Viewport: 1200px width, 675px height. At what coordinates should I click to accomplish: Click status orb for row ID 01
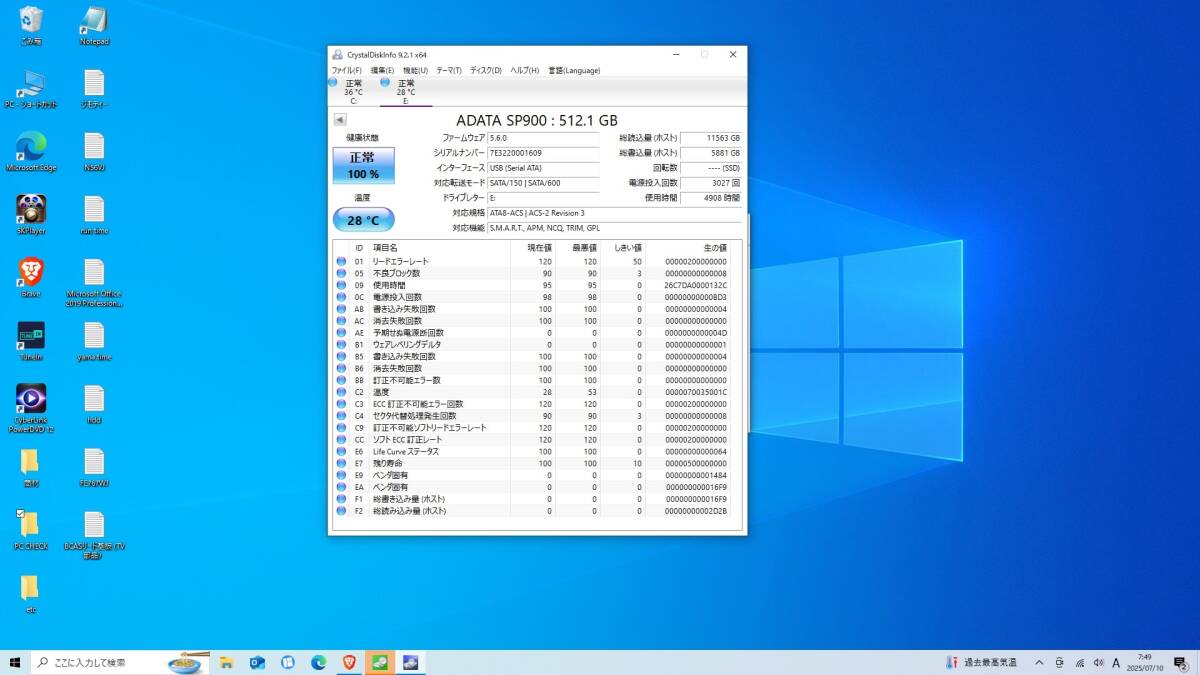point(341,261)
